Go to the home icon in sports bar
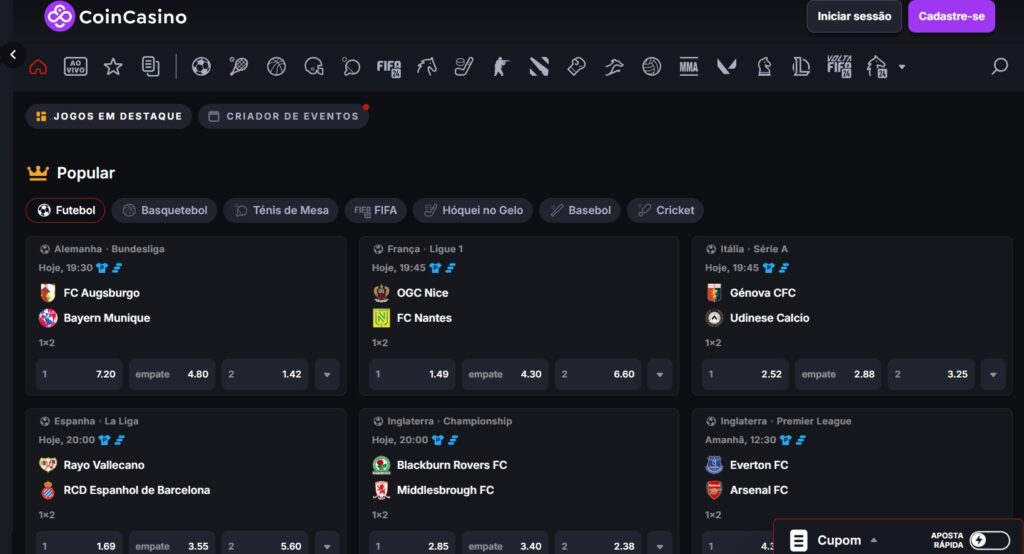1024x554 pixels. 39,67
